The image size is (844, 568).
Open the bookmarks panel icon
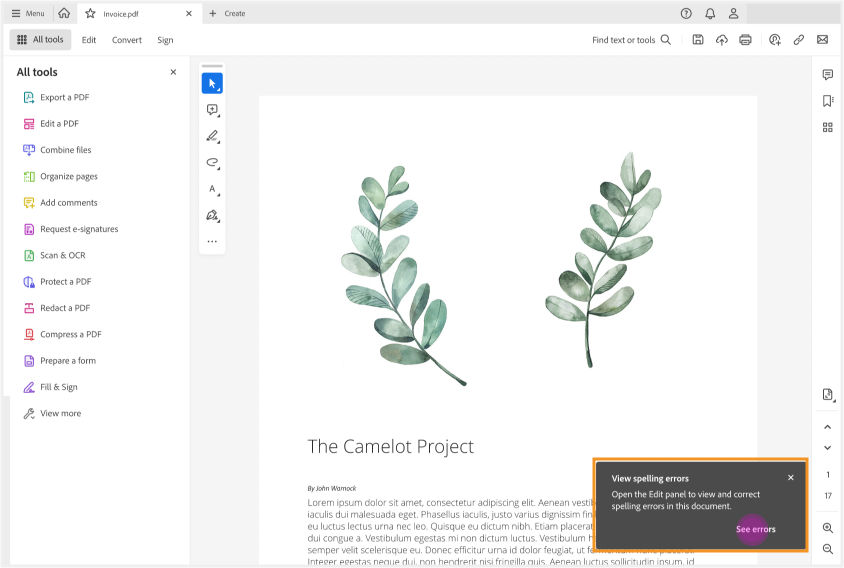point(827,101)
